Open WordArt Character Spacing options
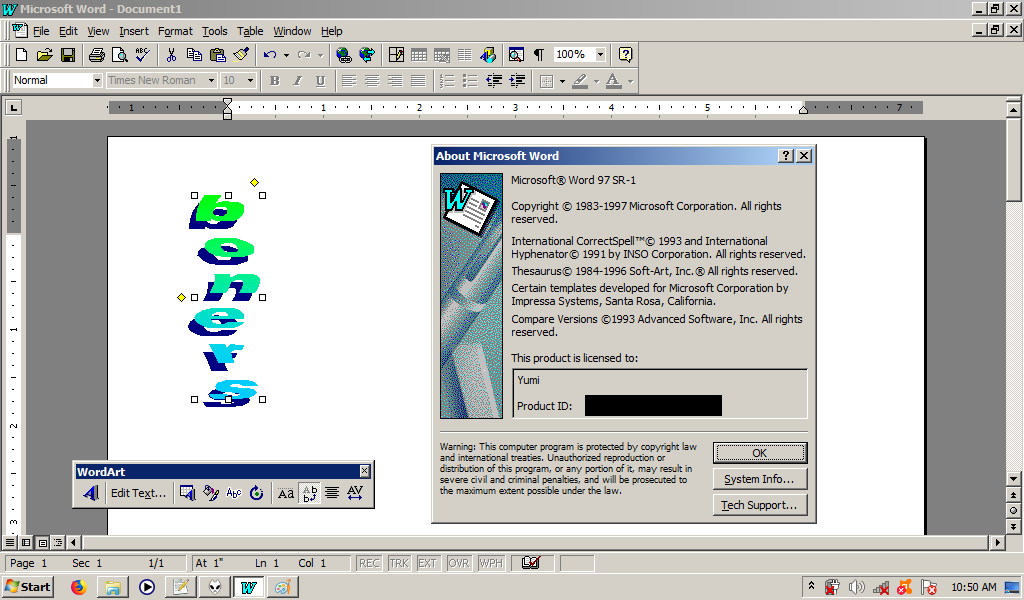Screen dimensions: 1024x600 click(355, 493)
